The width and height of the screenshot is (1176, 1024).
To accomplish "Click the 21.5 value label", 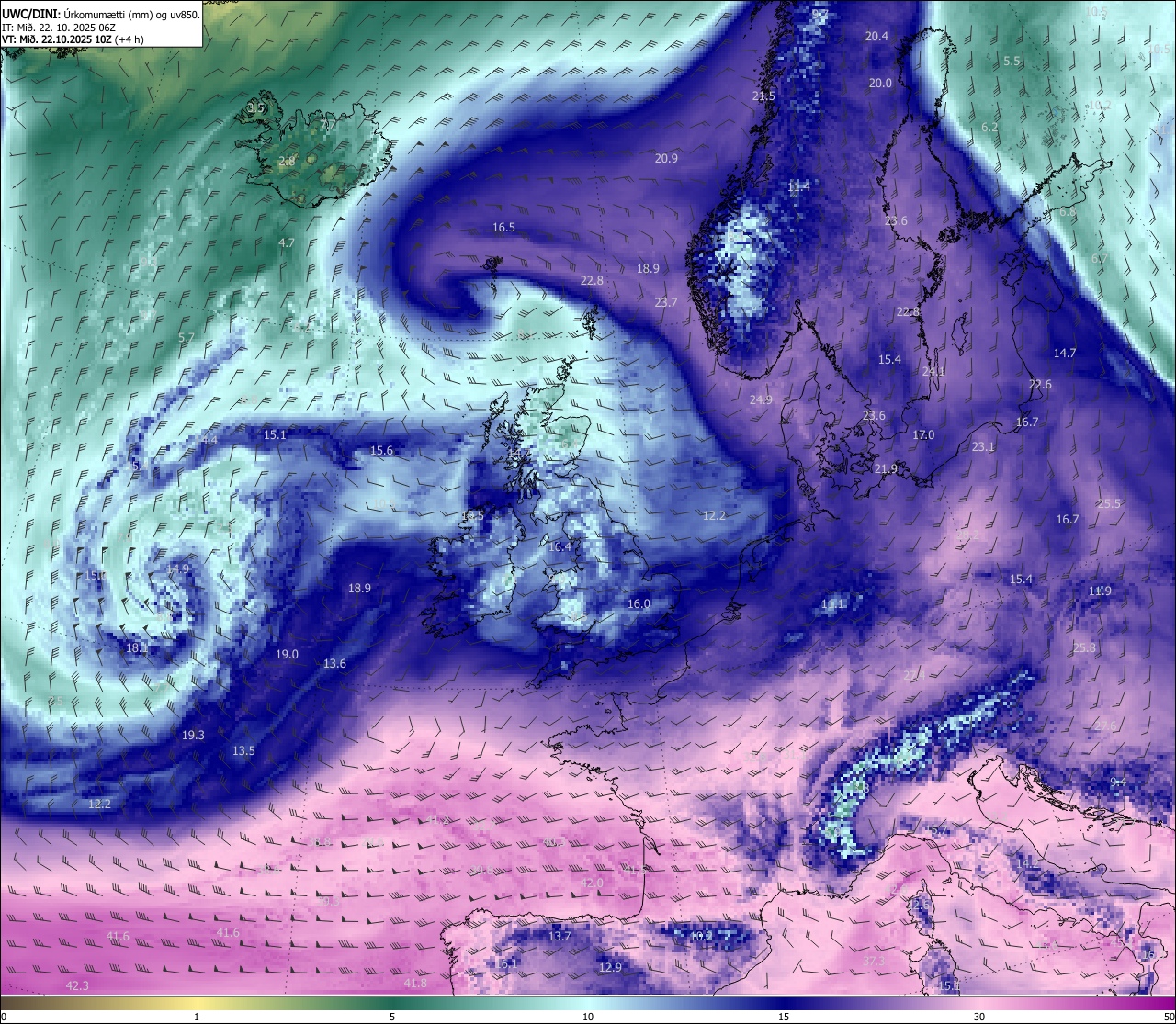I will pyautogui.click(x=763, y=96).
